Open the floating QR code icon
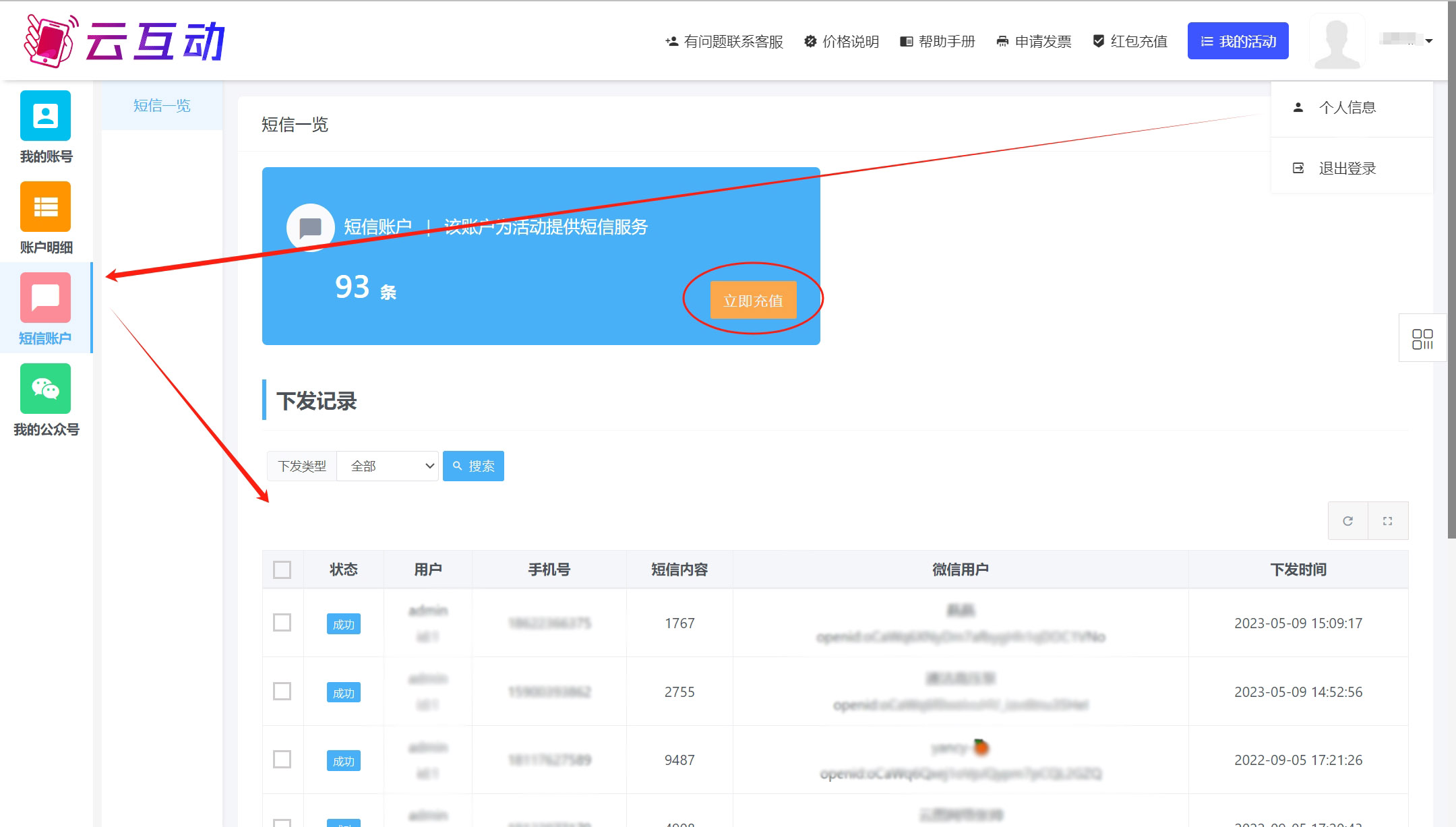The image size is (1456, 827). click(x=1422, y=338)
